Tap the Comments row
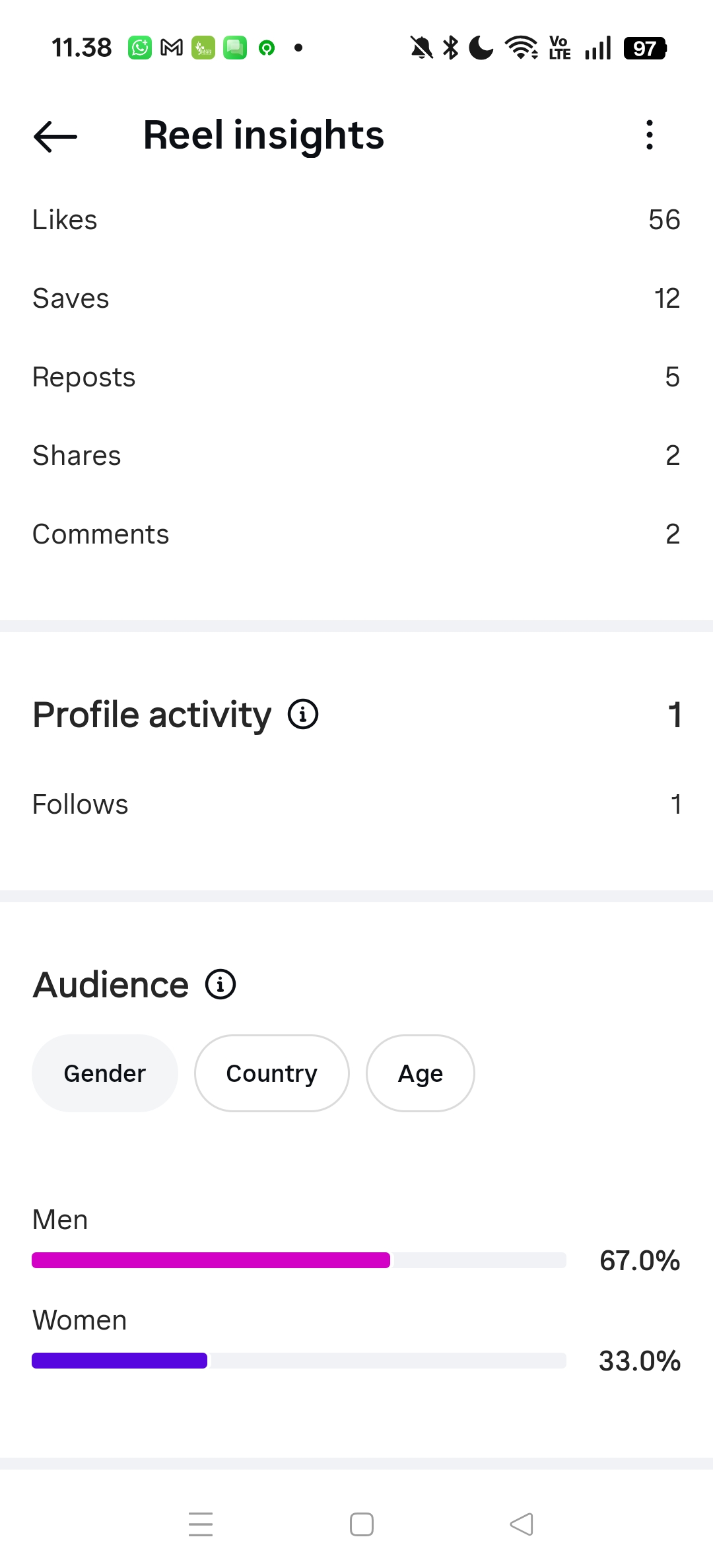Image resolution: width=713 pixels, height=1568 pixels. (x=356, y=534)
